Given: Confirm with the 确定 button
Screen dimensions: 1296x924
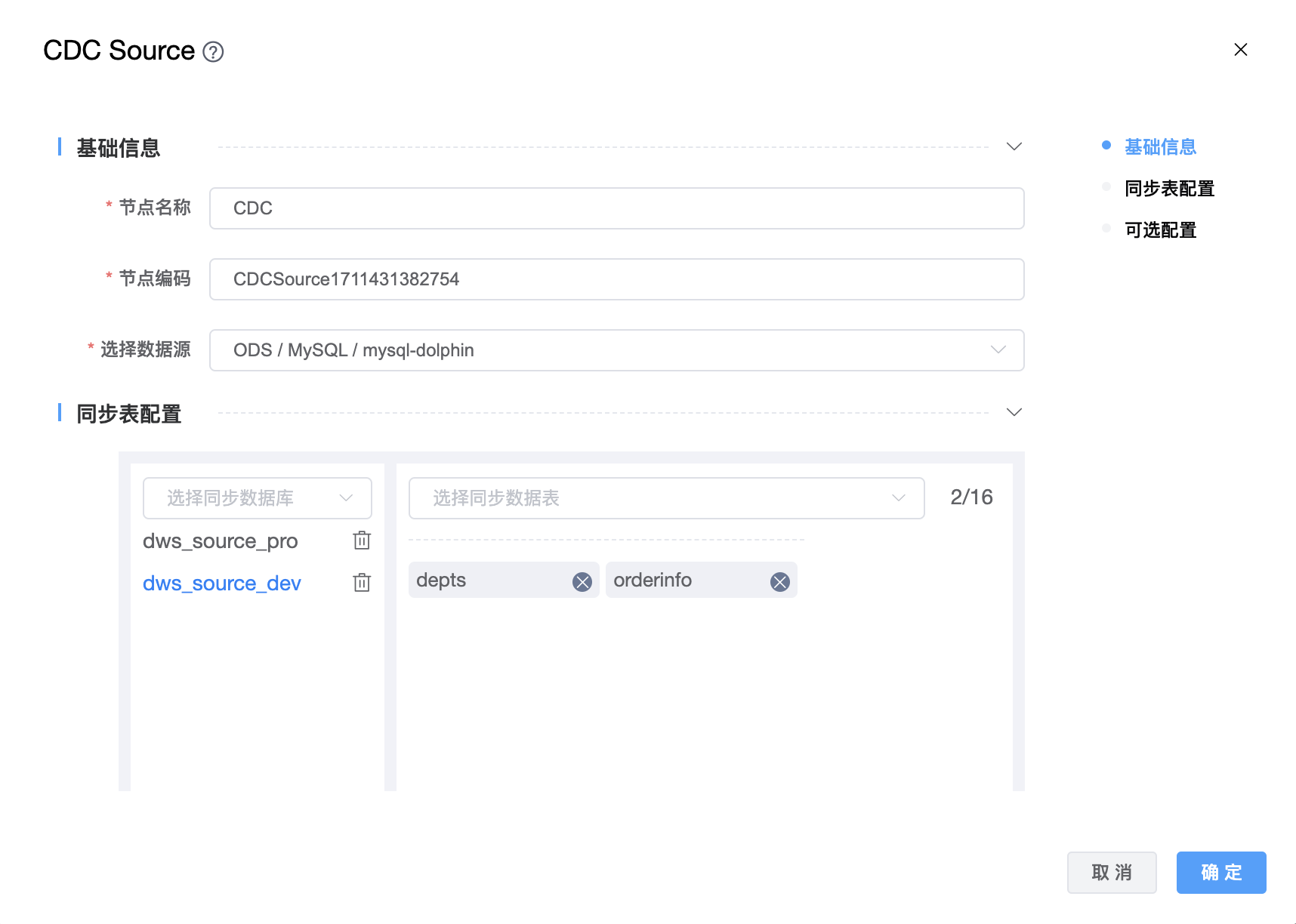Looking at the screenshot, I should 1220,873.
